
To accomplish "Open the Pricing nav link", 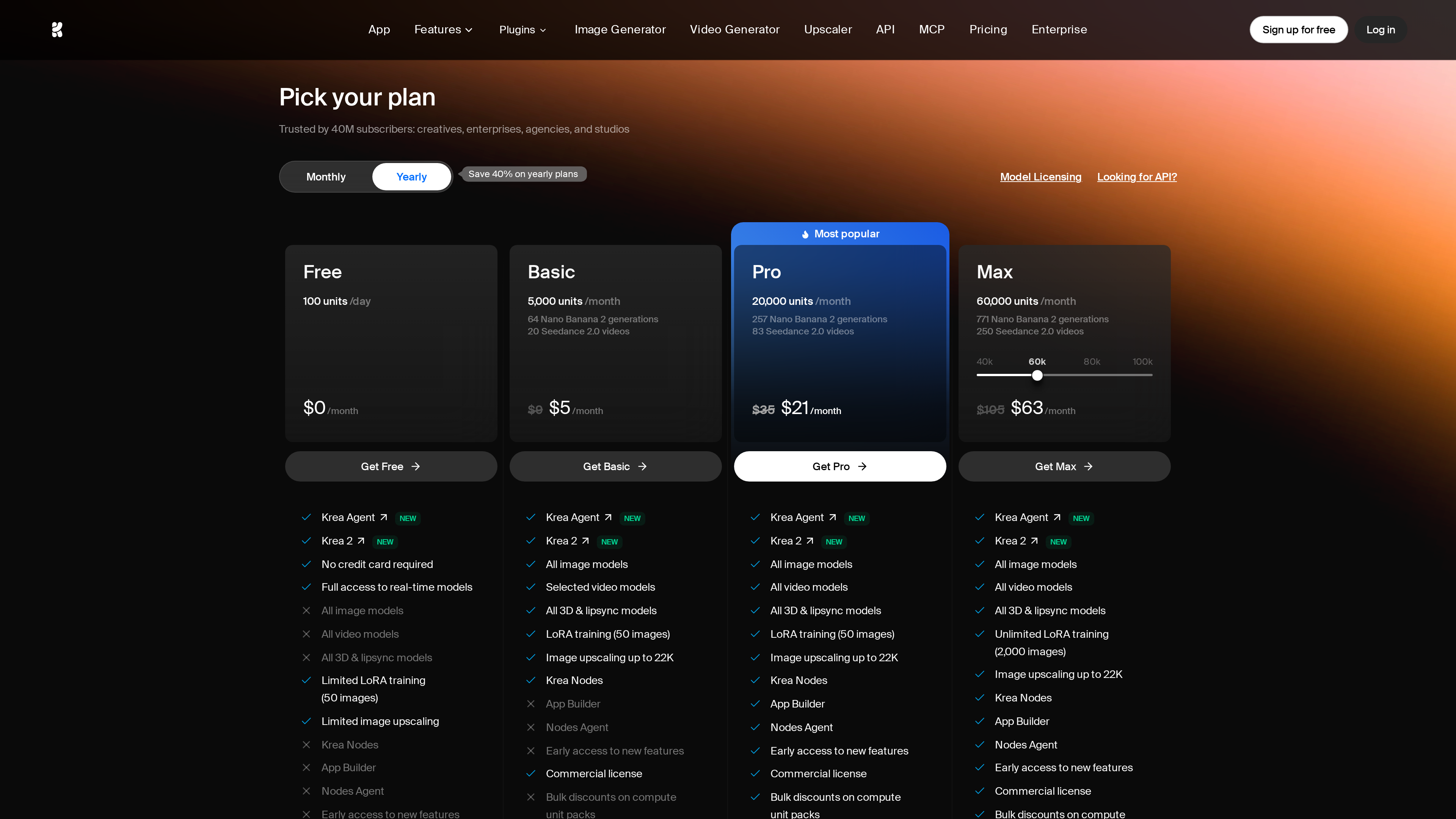I will pos(988,30).
